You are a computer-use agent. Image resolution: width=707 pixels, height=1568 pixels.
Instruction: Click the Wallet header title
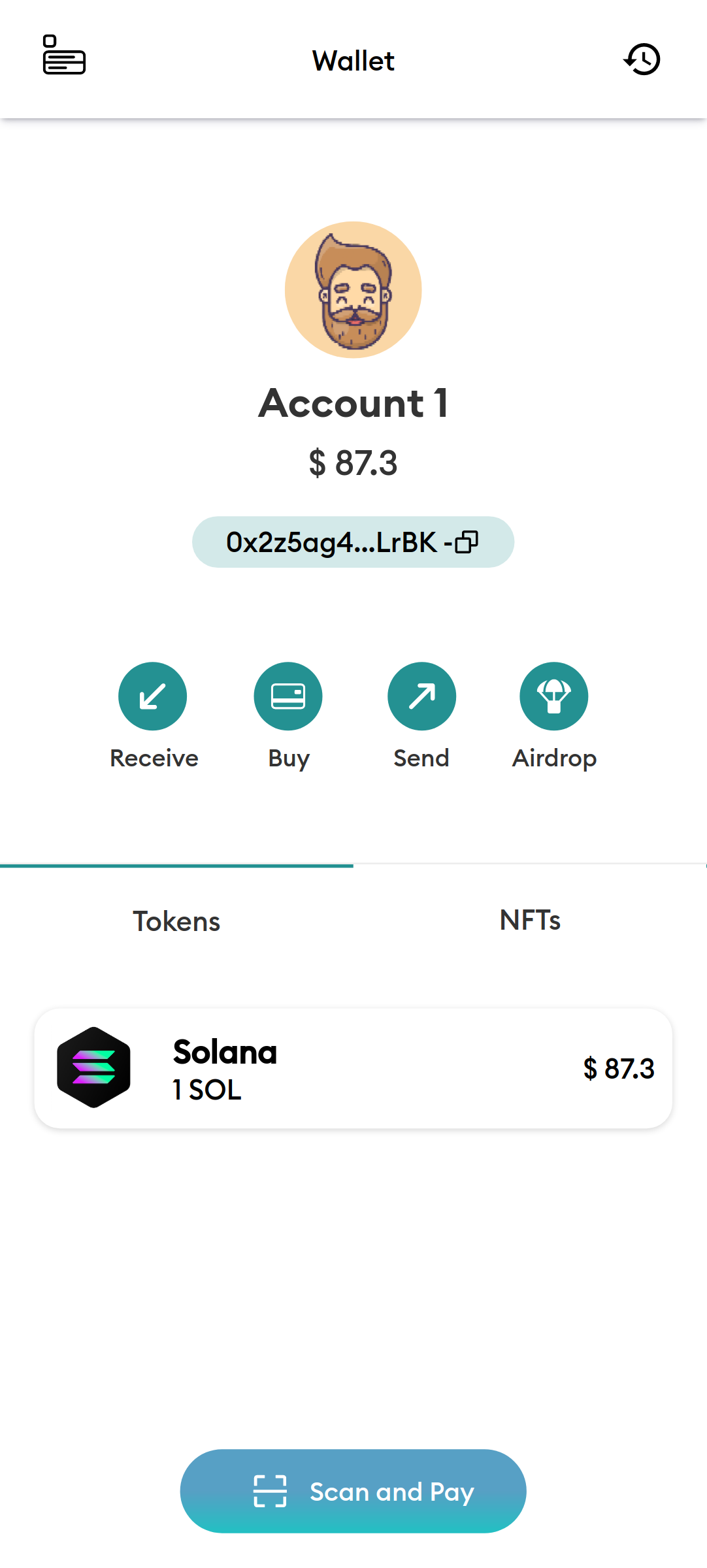click(x=353, y=61)
